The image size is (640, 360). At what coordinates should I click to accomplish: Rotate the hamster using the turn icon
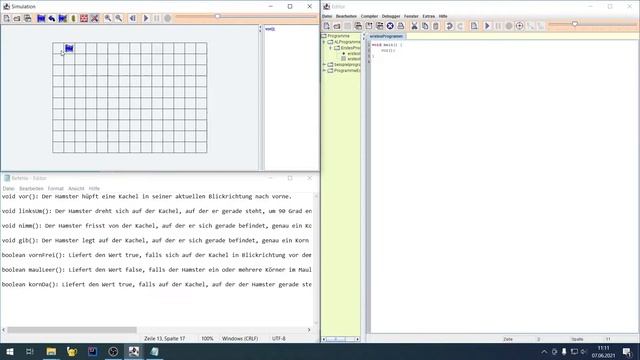[52, 18]
